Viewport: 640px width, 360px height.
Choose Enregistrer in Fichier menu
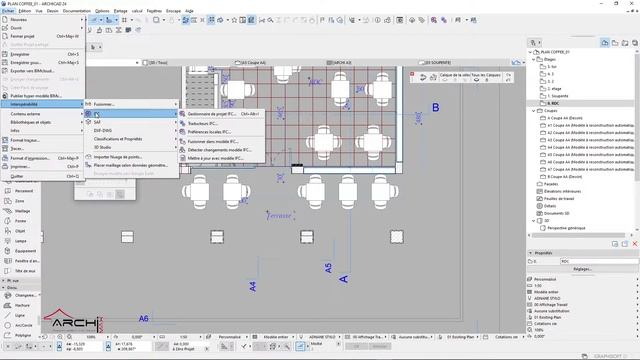43,54
